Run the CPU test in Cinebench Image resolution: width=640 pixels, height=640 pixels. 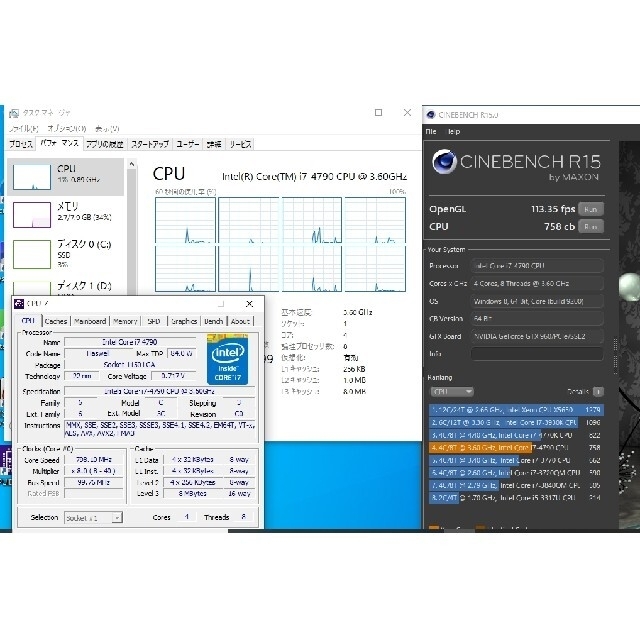[591, 227]
